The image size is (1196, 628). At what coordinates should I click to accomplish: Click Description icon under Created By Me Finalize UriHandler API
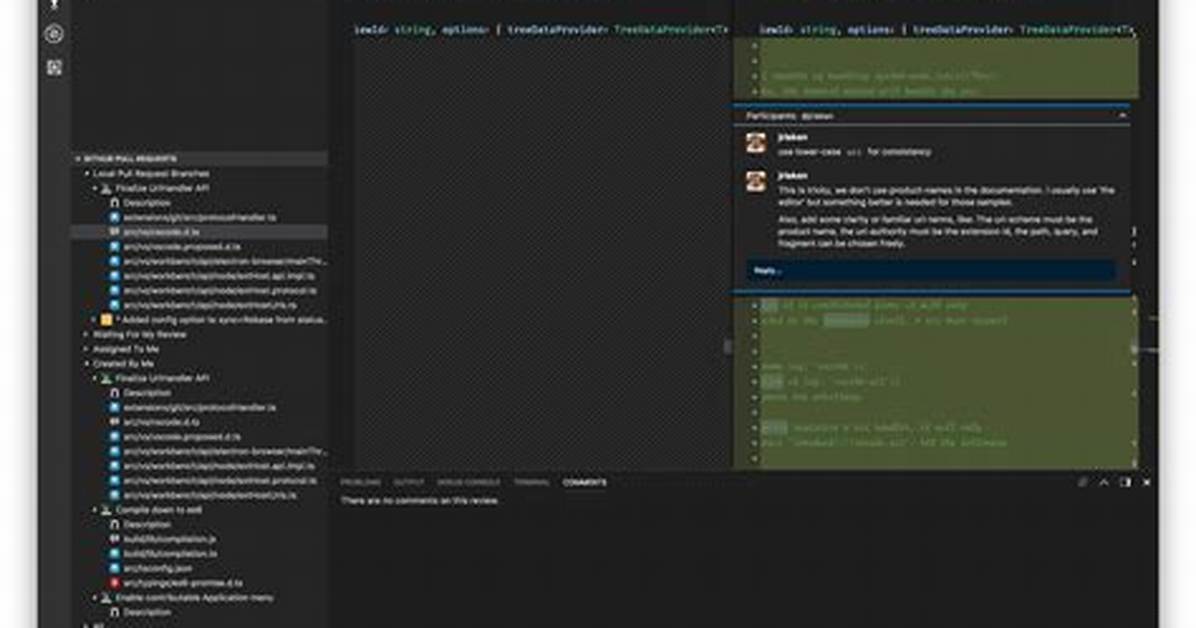click(114, 393)
